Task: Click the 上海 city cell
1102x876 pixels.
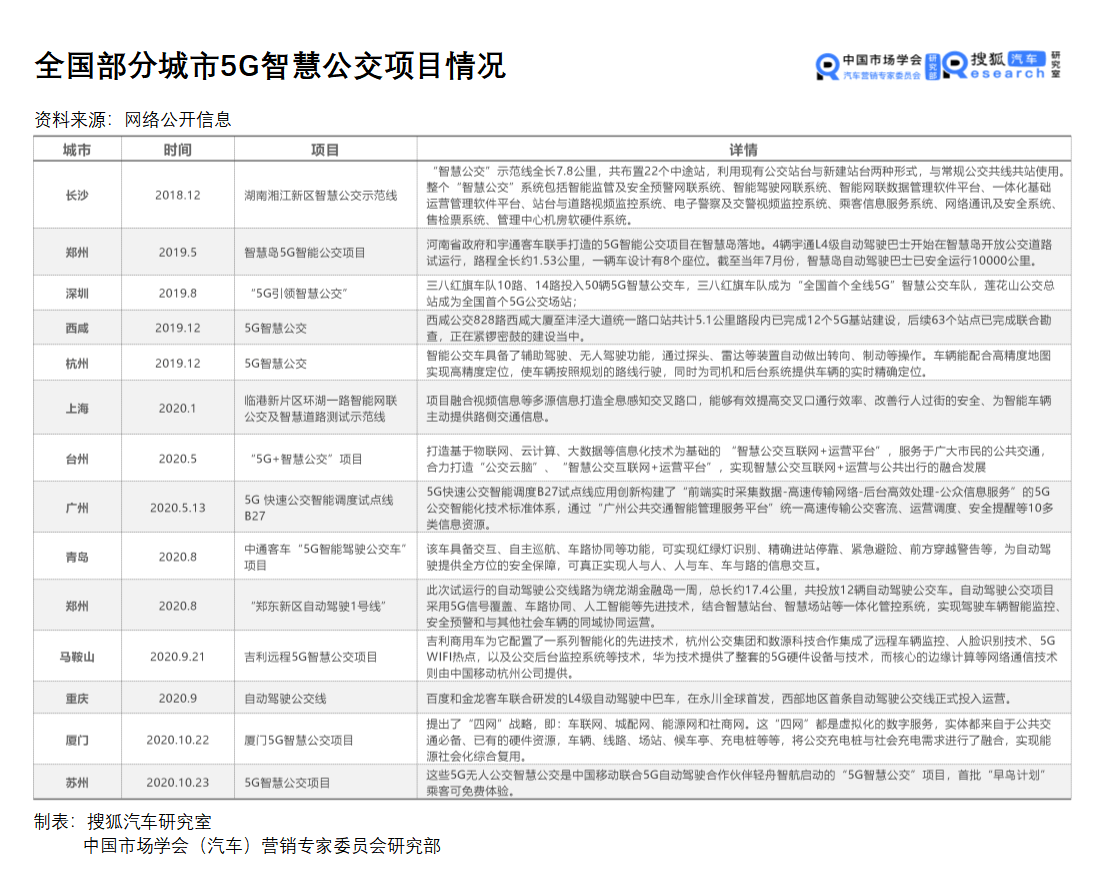Action: (x=77, y=408)
